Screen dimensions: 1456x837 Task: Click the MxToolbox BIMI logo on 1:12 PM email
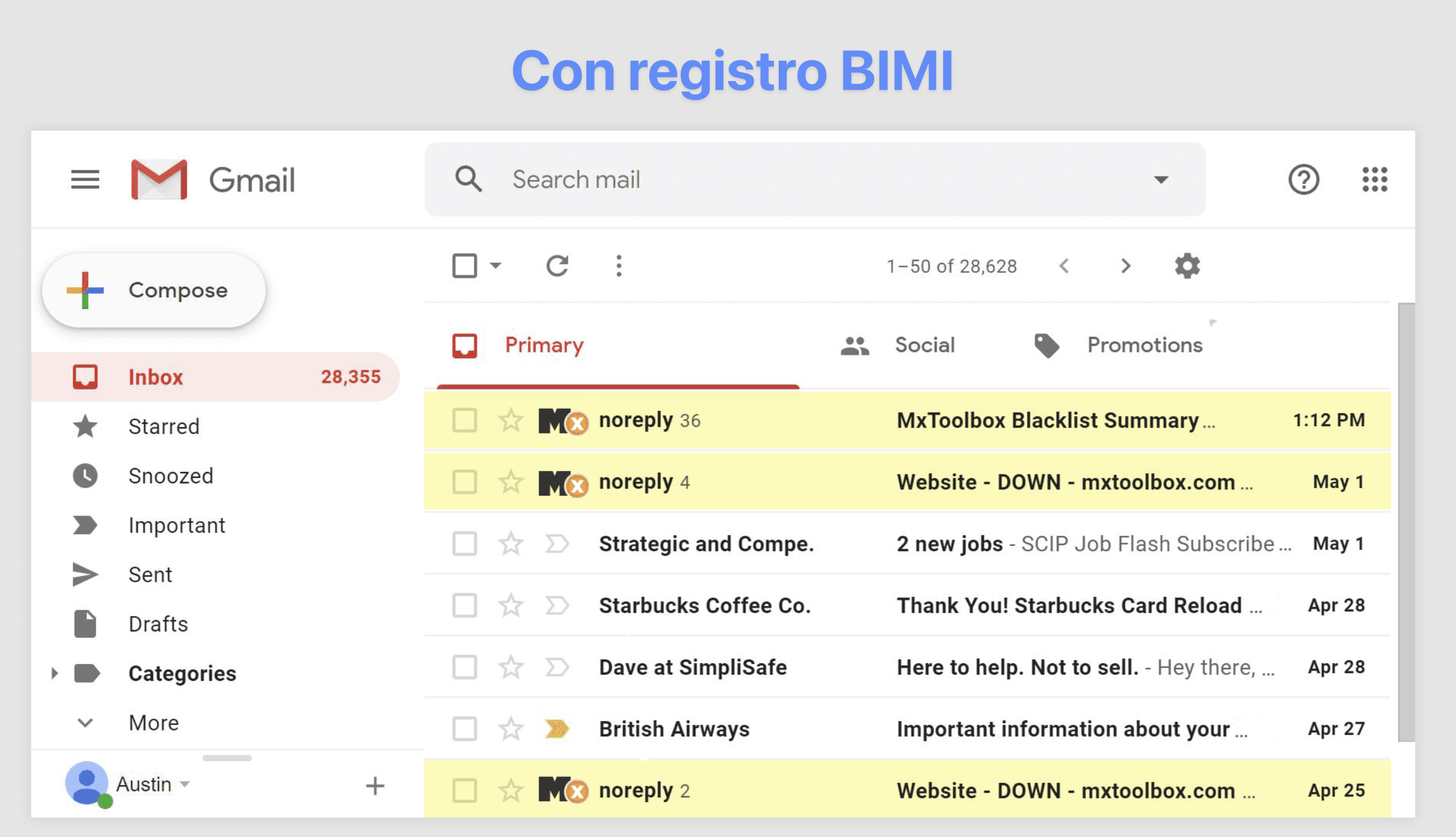(563, 421)
